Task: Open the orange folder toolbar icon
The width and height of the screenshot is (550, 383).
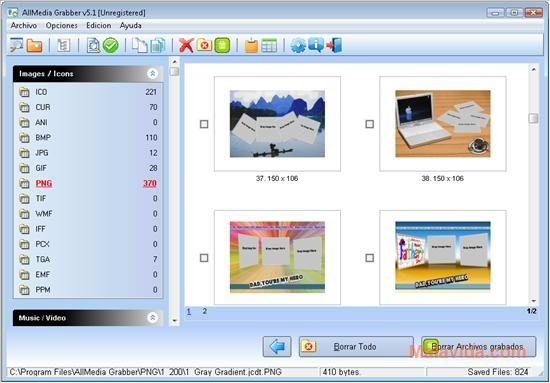Action: pyautogui.click(x=34, y=46)
